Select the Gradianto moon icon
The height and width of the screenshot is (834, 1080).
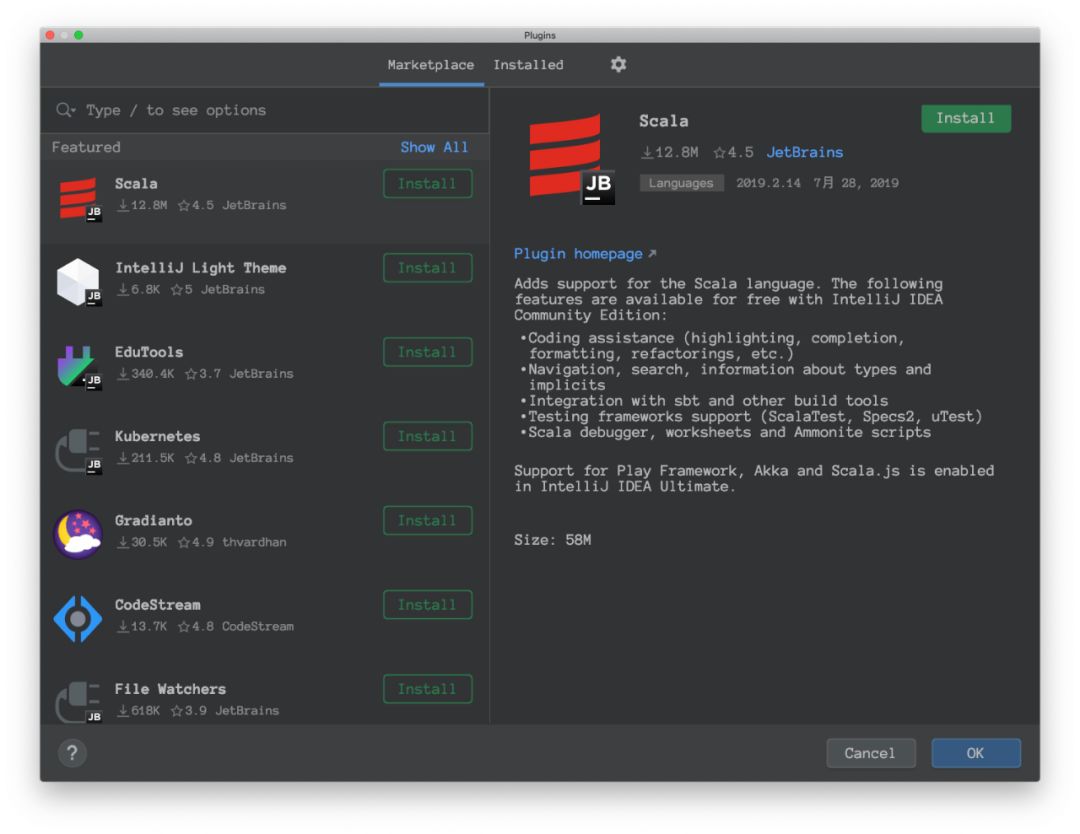tap(78, 534)
